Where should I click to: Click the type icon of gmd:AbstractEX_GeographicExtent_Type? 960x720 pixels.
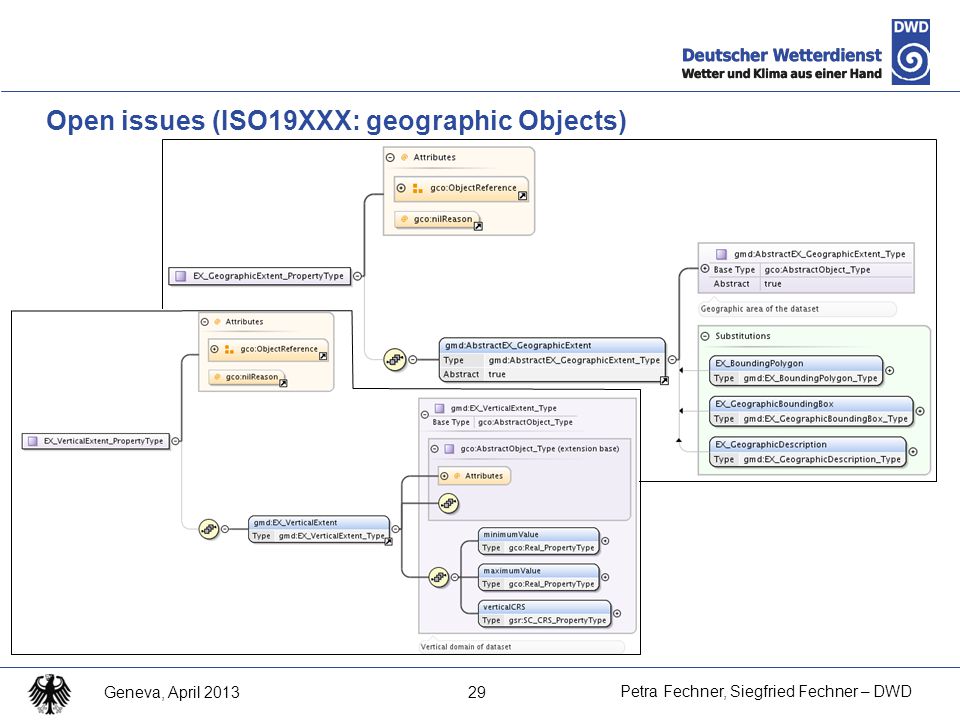[721, 253]
